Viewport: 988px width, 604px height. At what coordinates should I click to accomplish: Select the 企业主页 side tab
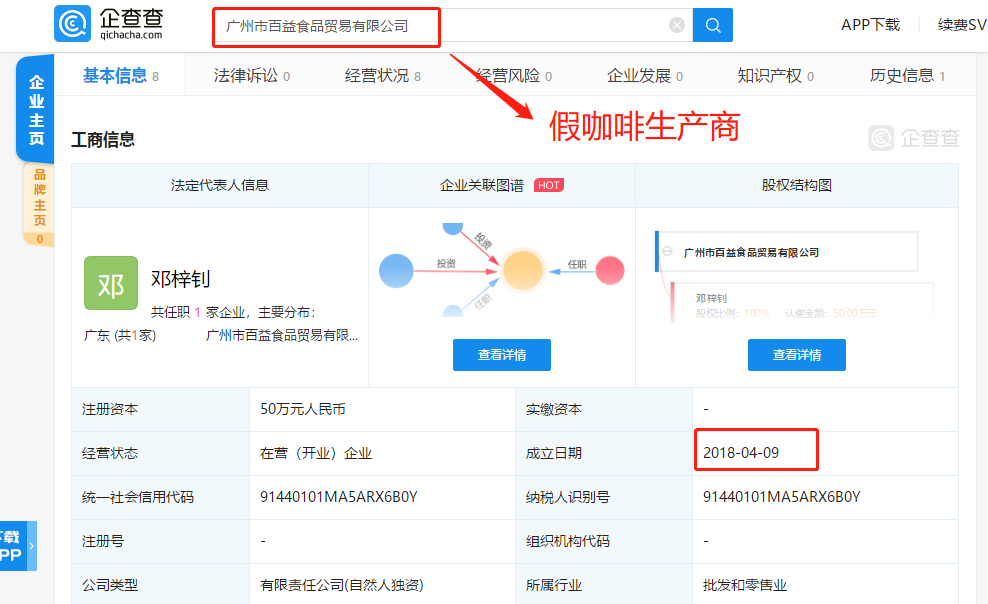pos(36,110)
